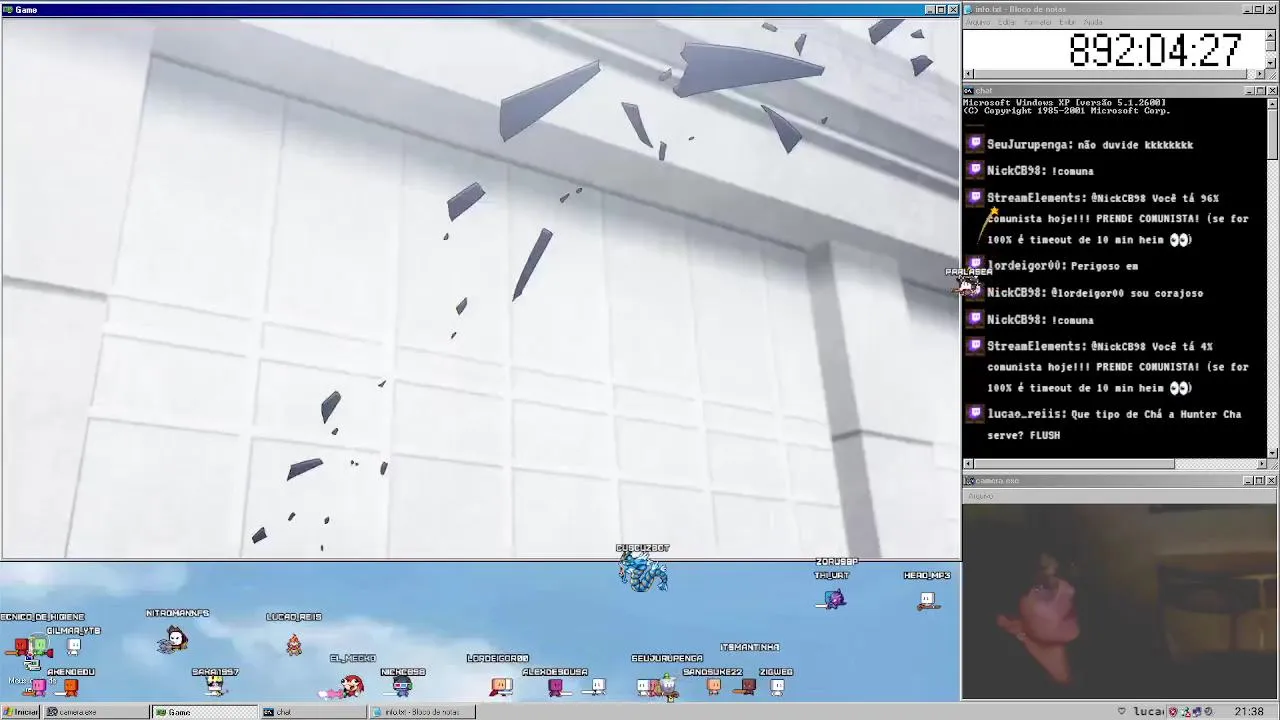
Task: Click the chat console title icon
Action: 969,91
